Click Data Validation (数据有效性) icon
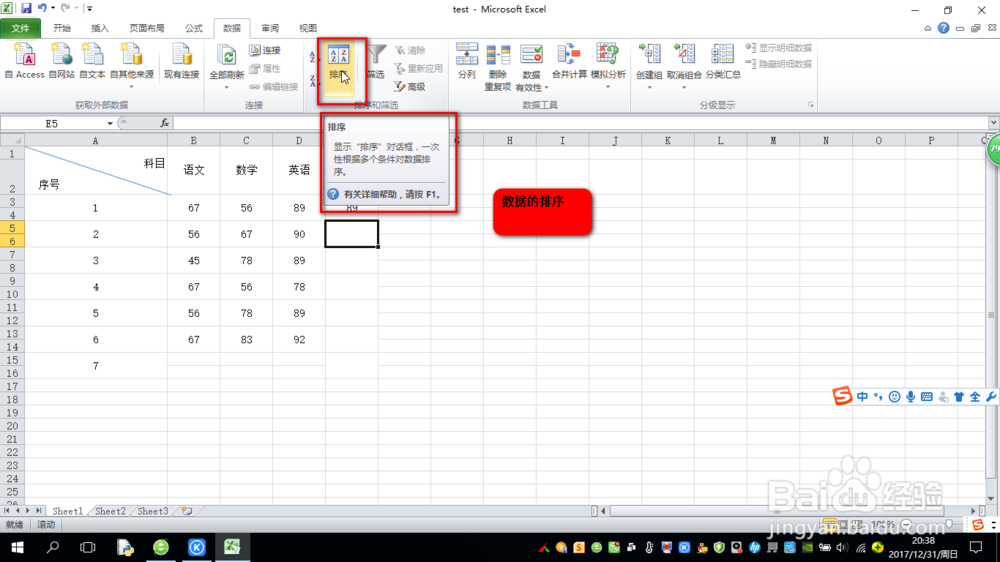 click(531, 55)
